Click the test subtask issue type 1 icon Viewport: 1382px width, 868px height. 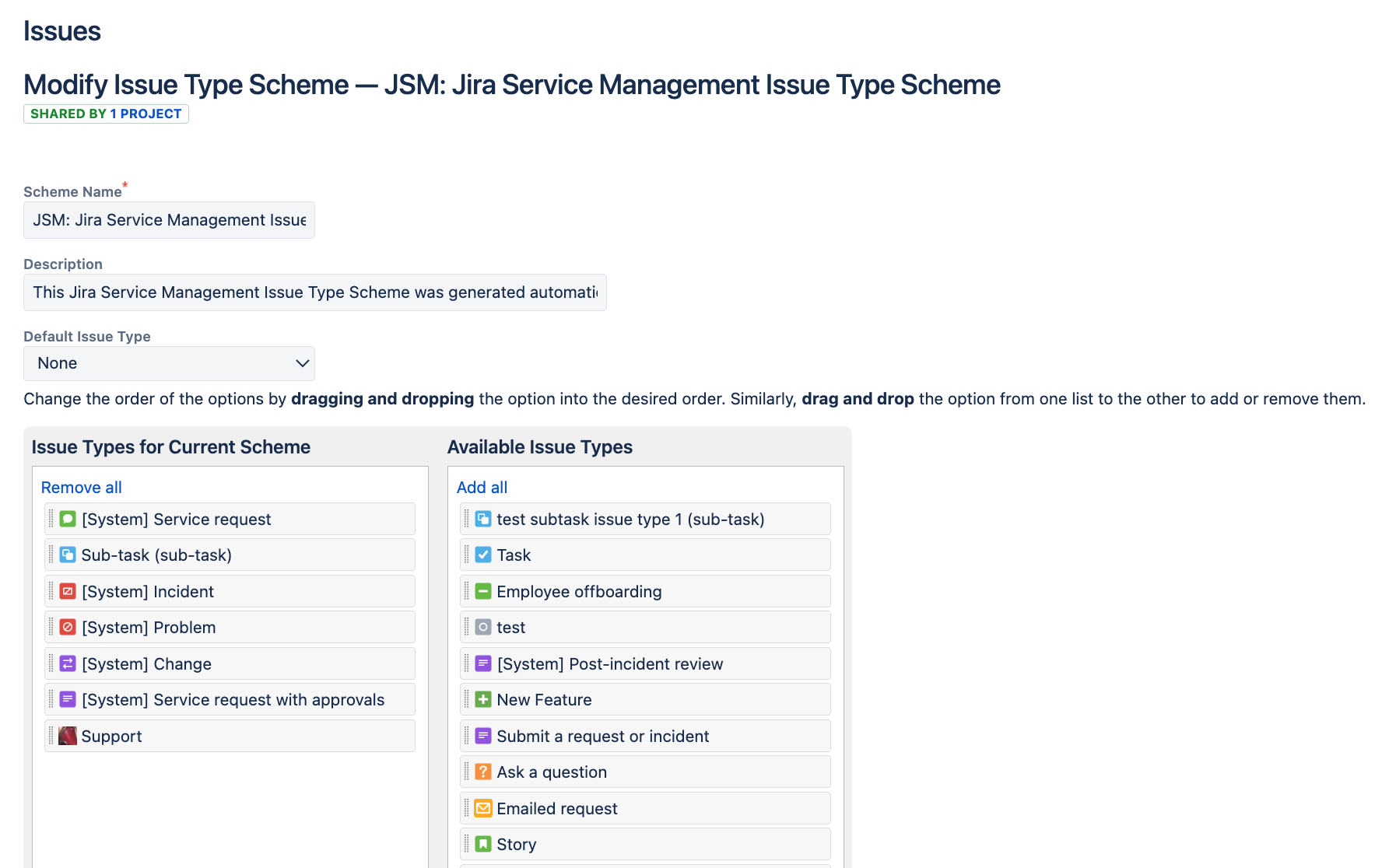(x=483, y=519)
